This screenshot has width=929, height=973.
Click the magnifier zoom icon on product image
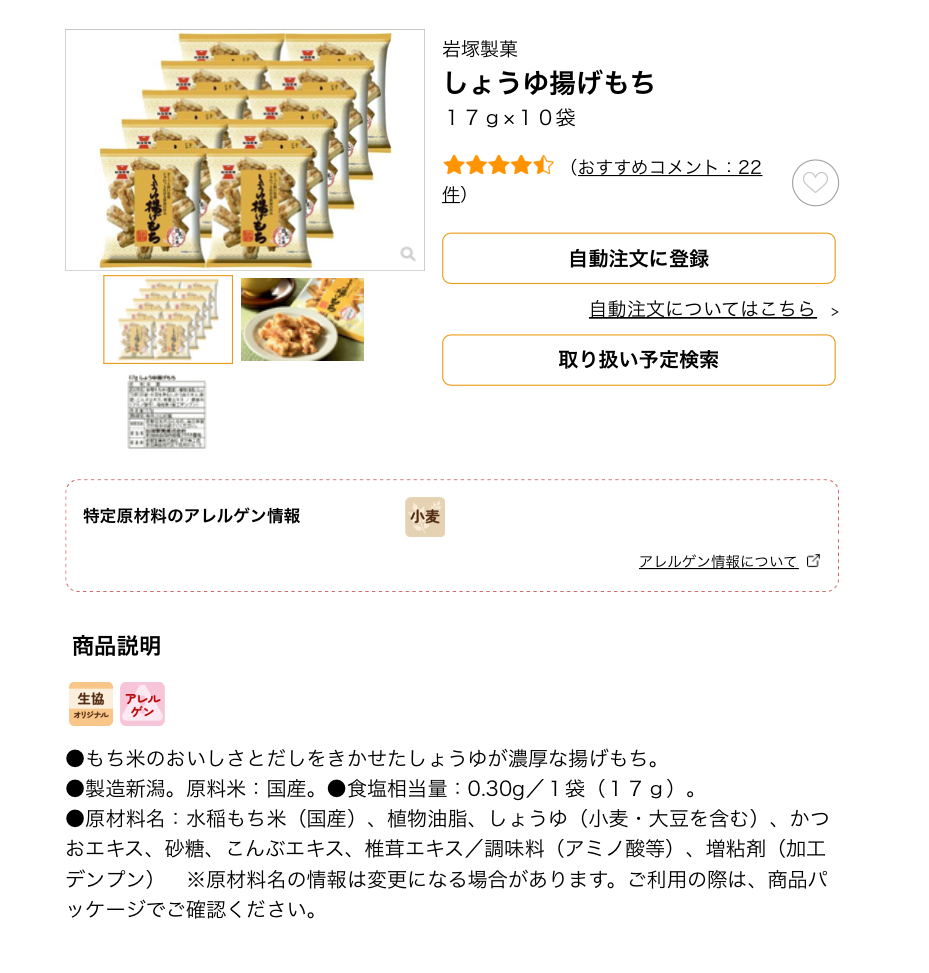408,254
